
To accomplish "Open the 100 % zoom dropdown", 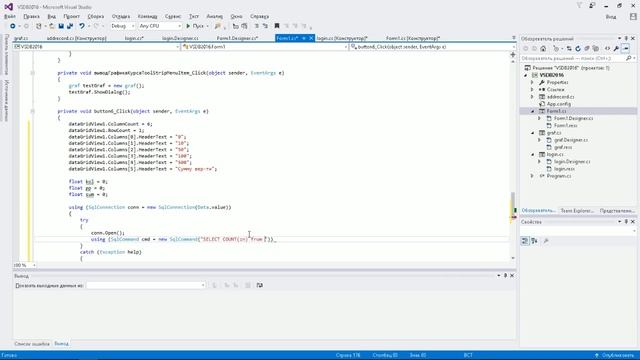I will pos(24,265).
